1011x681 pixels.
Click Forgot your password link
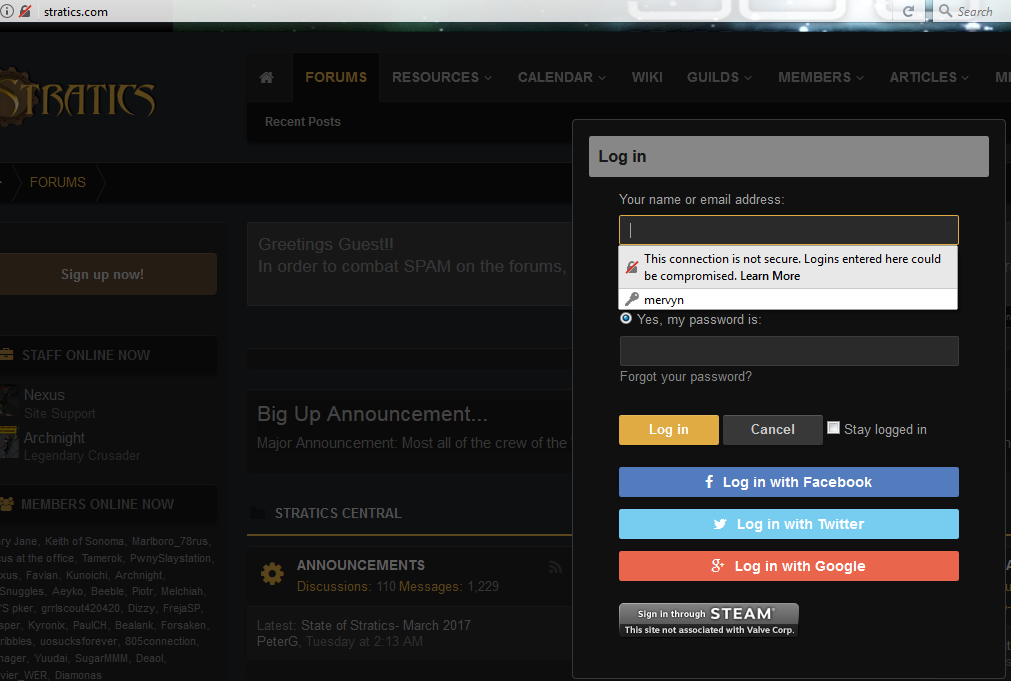pos(685,377)
